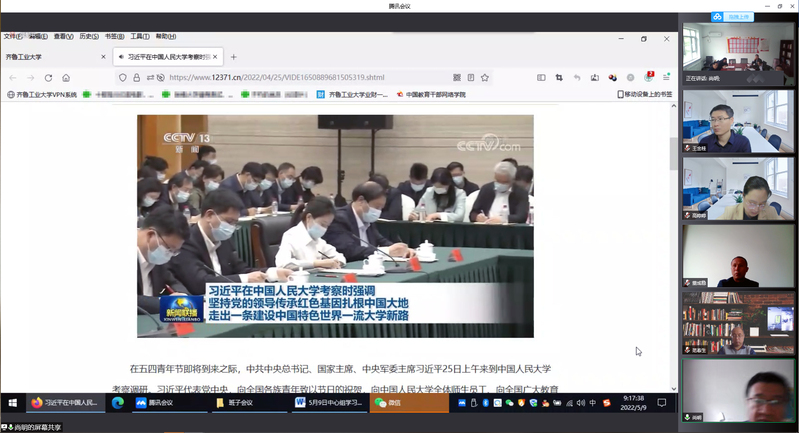Start the screenshot crop tool

click(x=559, y=77)
